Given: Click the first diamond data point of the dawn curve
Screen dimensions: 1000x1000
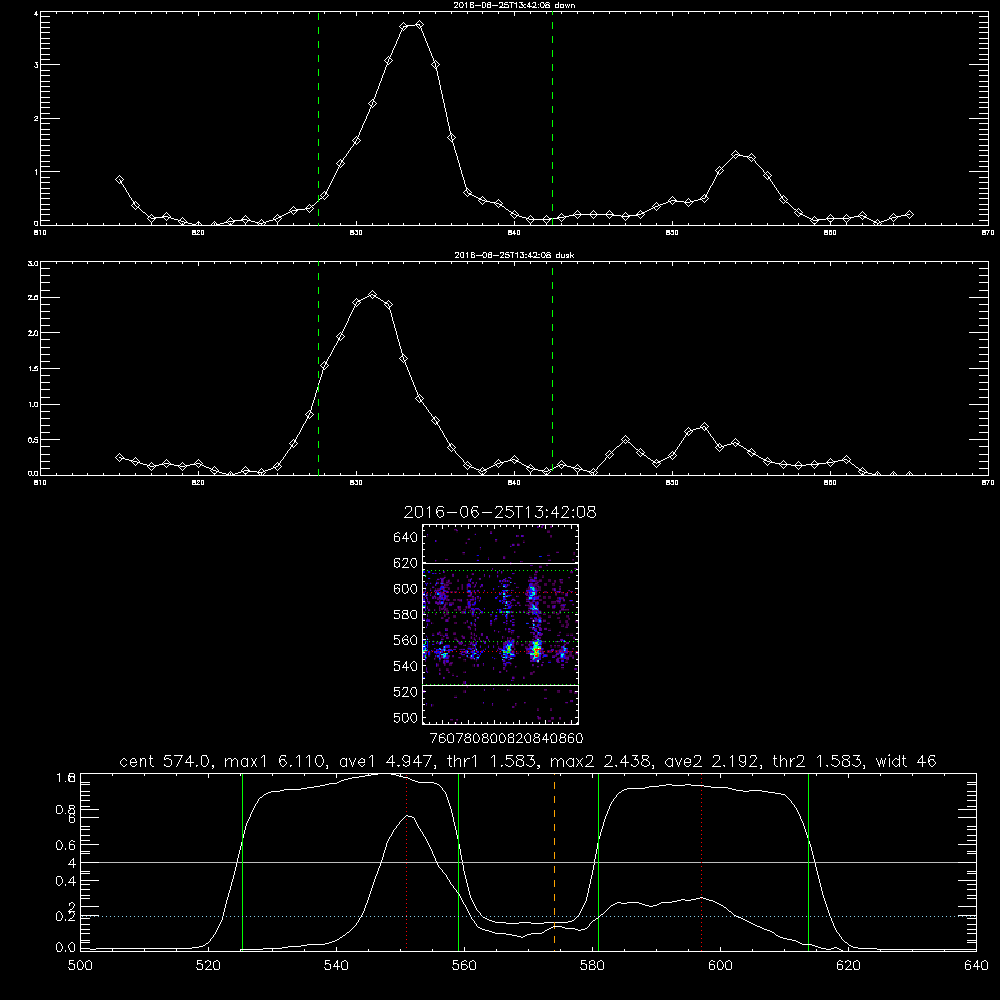Looking at the screenshot, I should (119, 180).
